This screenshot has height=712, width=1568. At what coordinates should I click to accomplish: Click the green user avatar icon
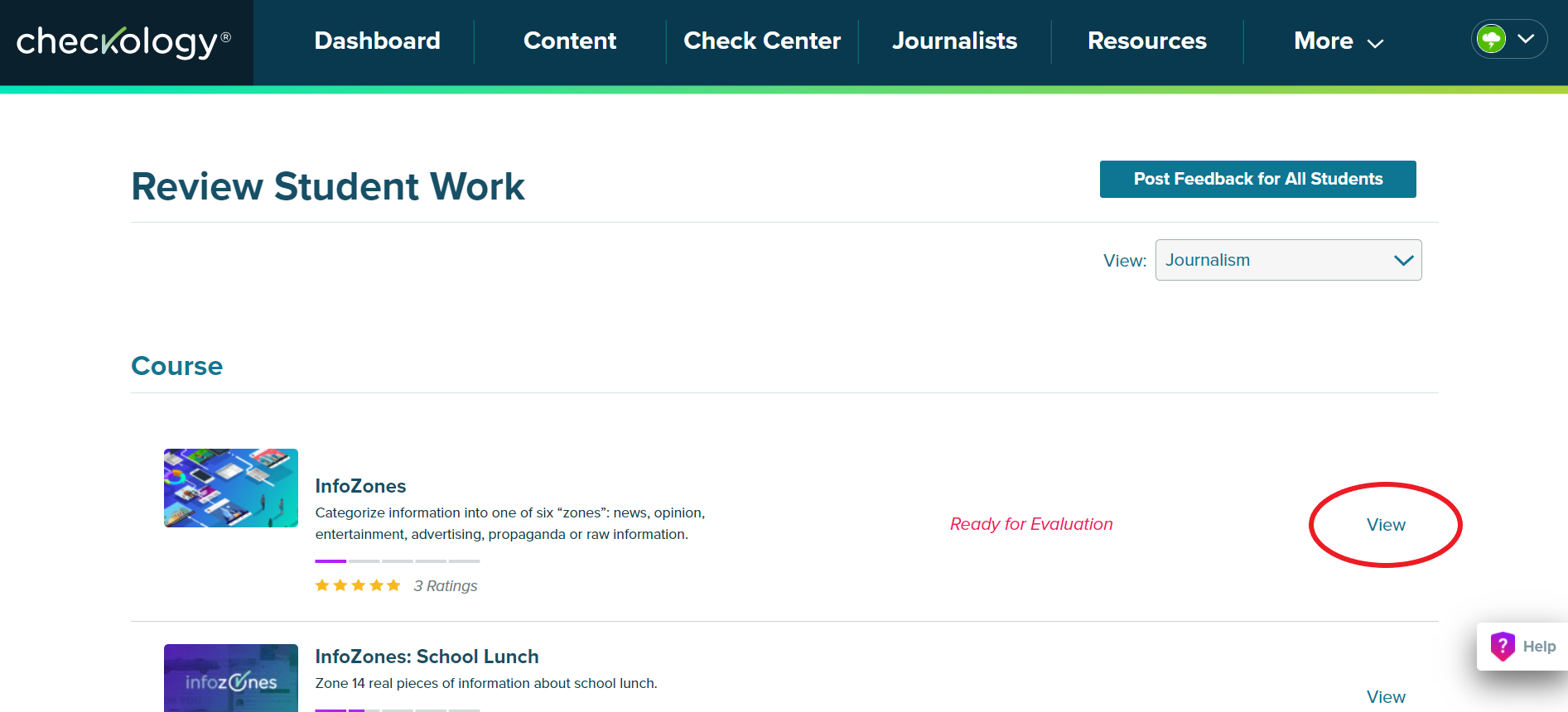(1491, 39)
